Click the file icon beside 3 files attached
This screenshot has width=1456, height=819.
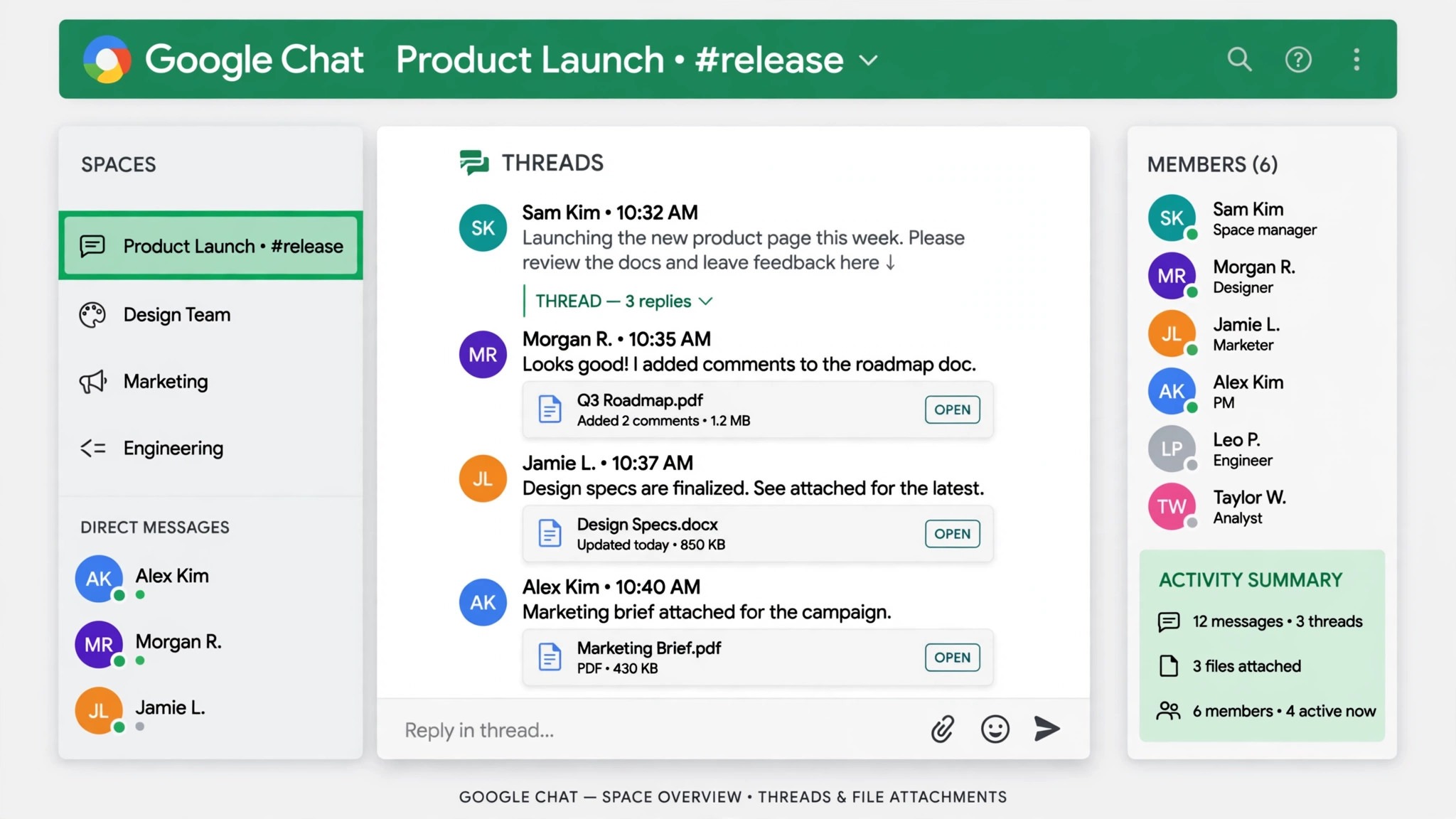coord(1169,666)
